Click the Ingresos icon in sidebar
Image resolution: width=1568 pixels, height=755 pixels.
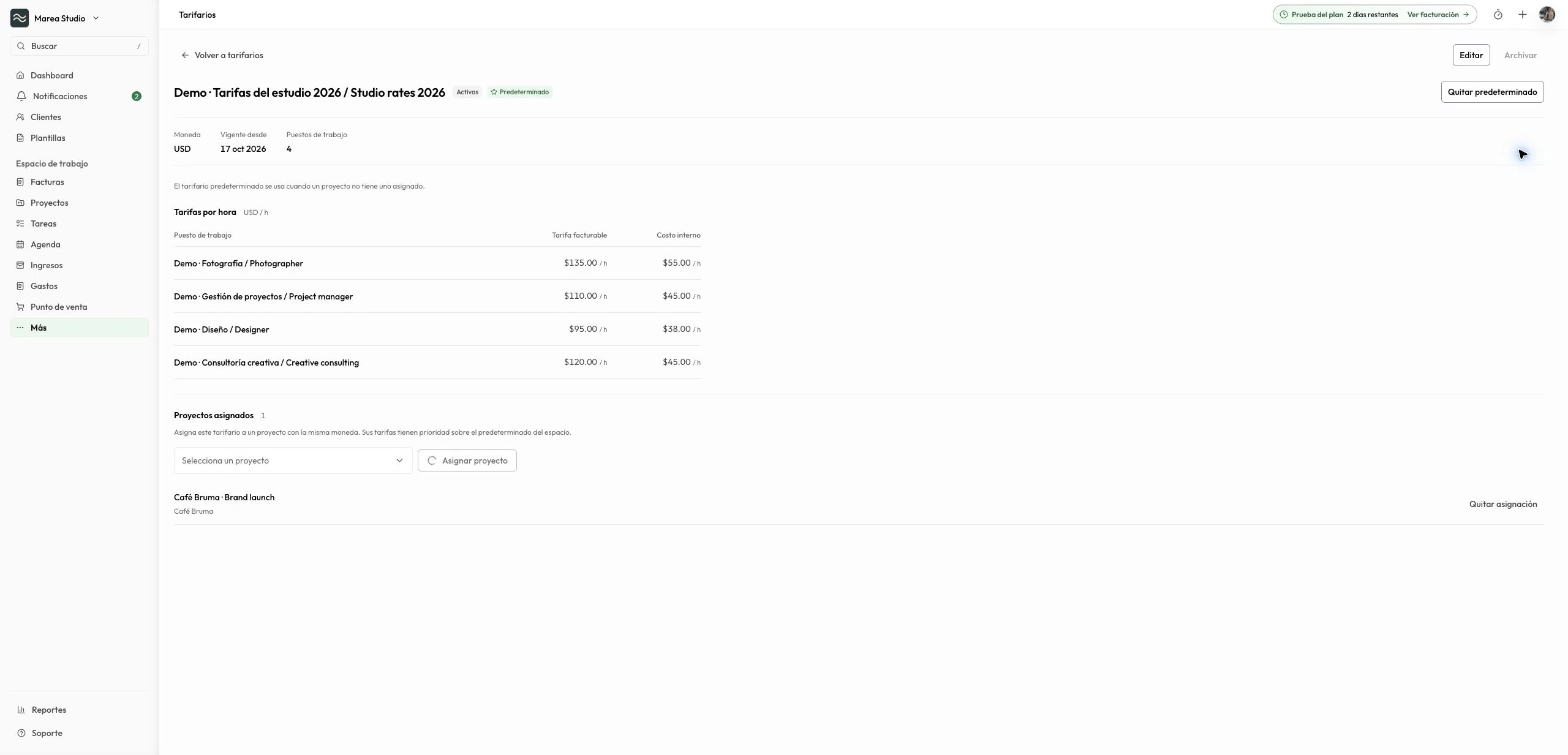(20, 265)
